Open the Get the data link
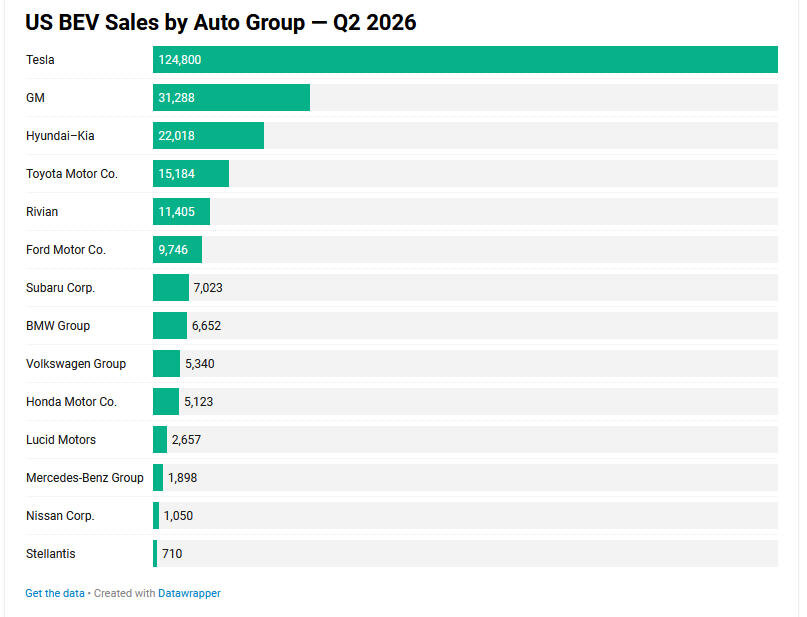807x617 pixels. tap(55, 593)
